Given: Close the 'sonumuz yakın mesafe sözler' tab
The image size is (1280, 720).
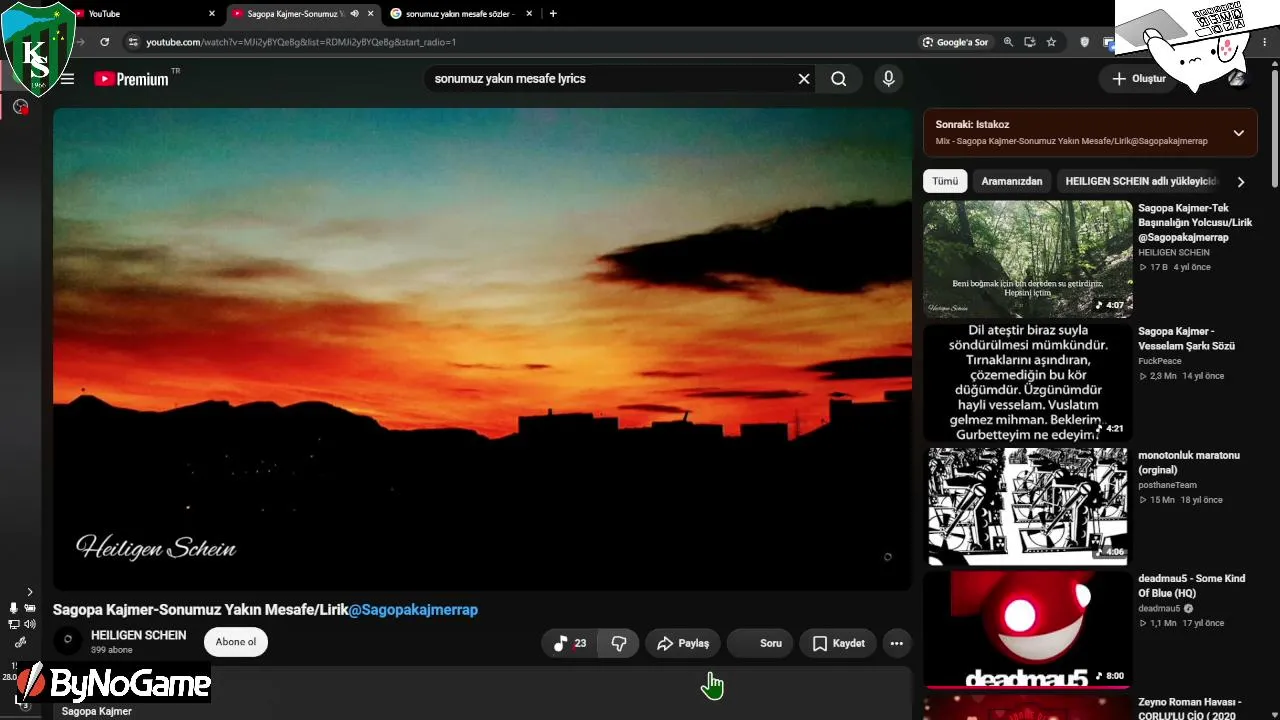Looking at the screenshot, I should 530,14.
